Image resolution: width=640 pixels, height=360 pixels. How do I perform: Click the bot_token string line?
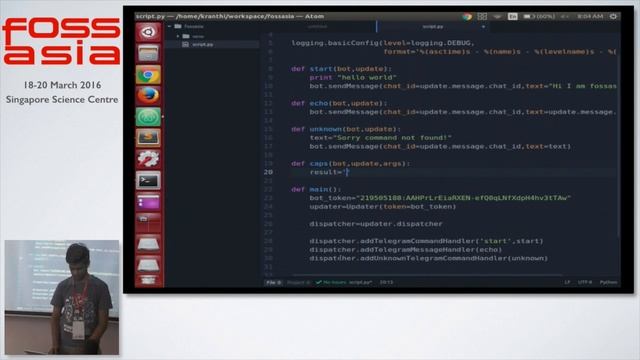pos(440,198)
